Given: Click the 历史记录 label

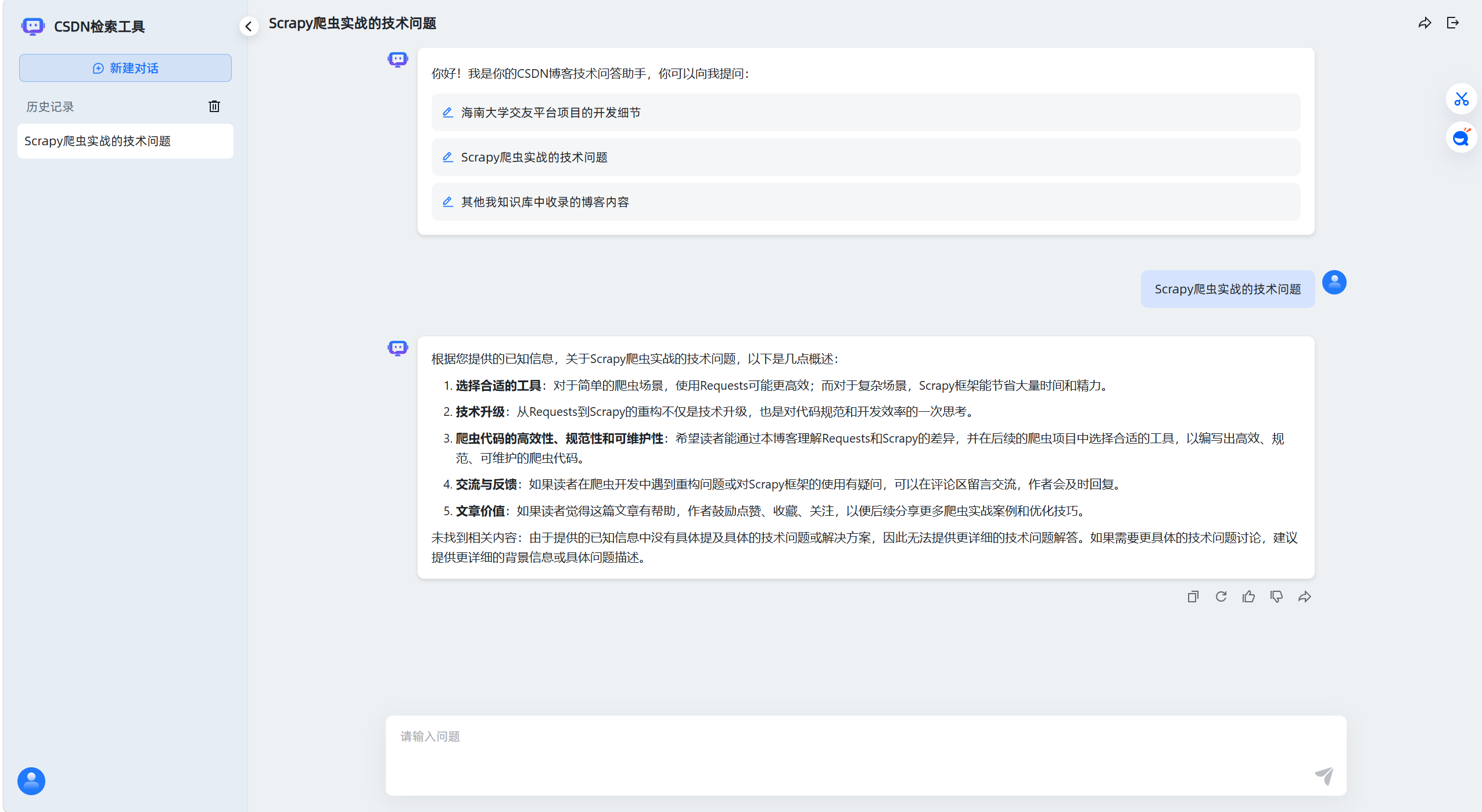Looking at the screenshot, I should click(50, 107).
